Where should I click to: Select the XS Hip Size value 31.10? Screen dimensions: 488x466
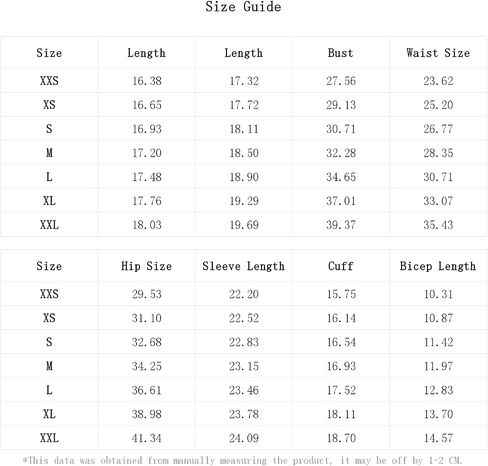[x=146, y=318]
